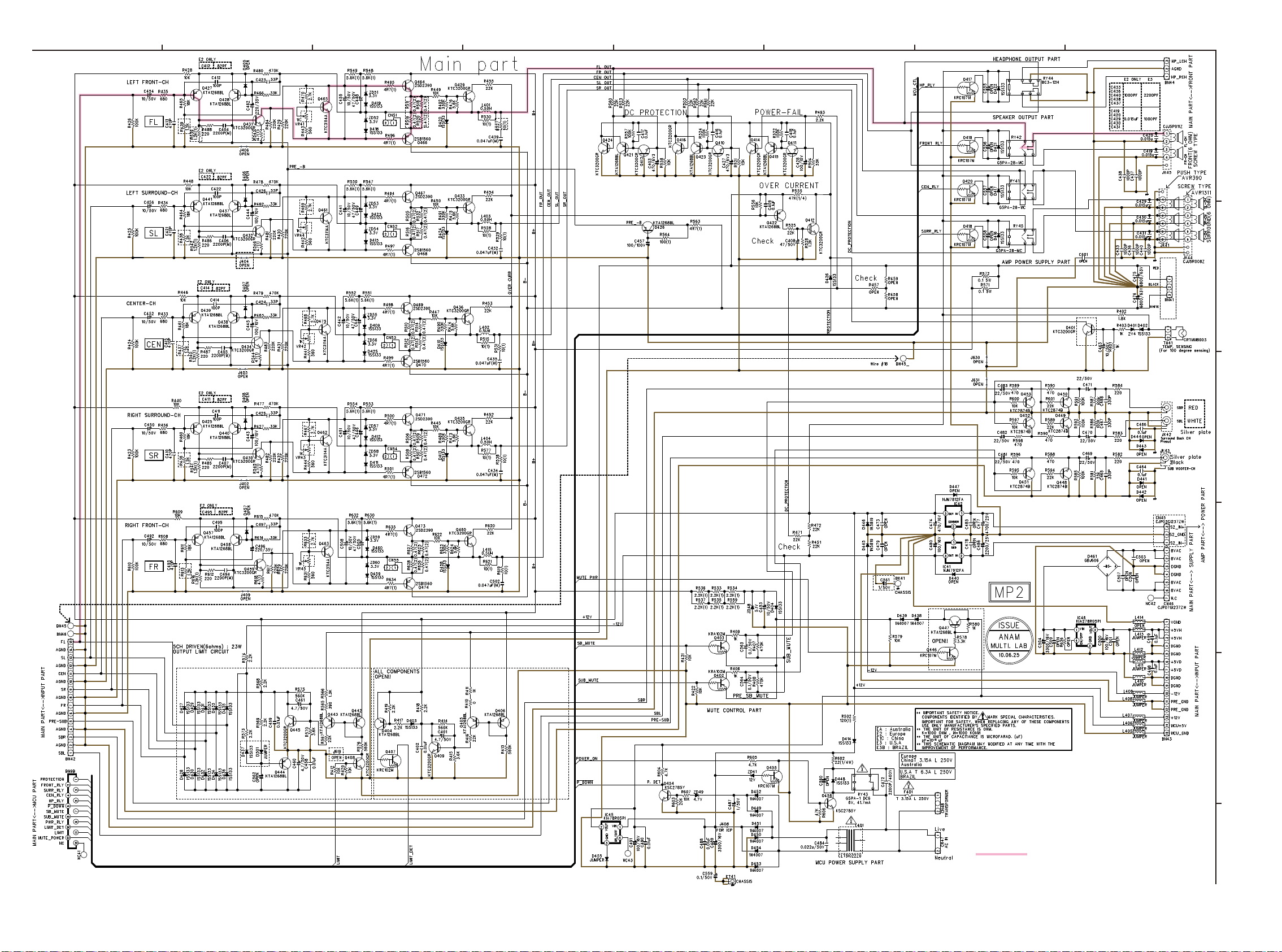
Task: Click the important safety notice box
Action: point(993,729)
